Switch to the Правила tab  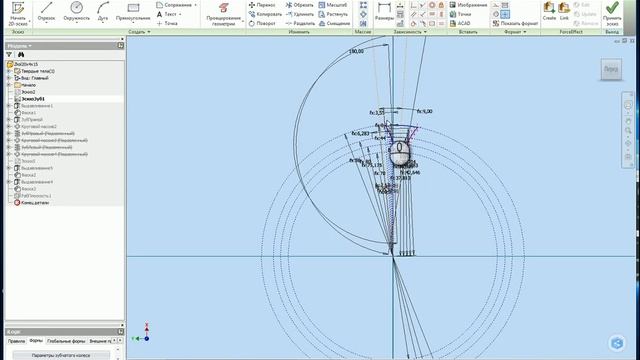[x=16, y=341]
